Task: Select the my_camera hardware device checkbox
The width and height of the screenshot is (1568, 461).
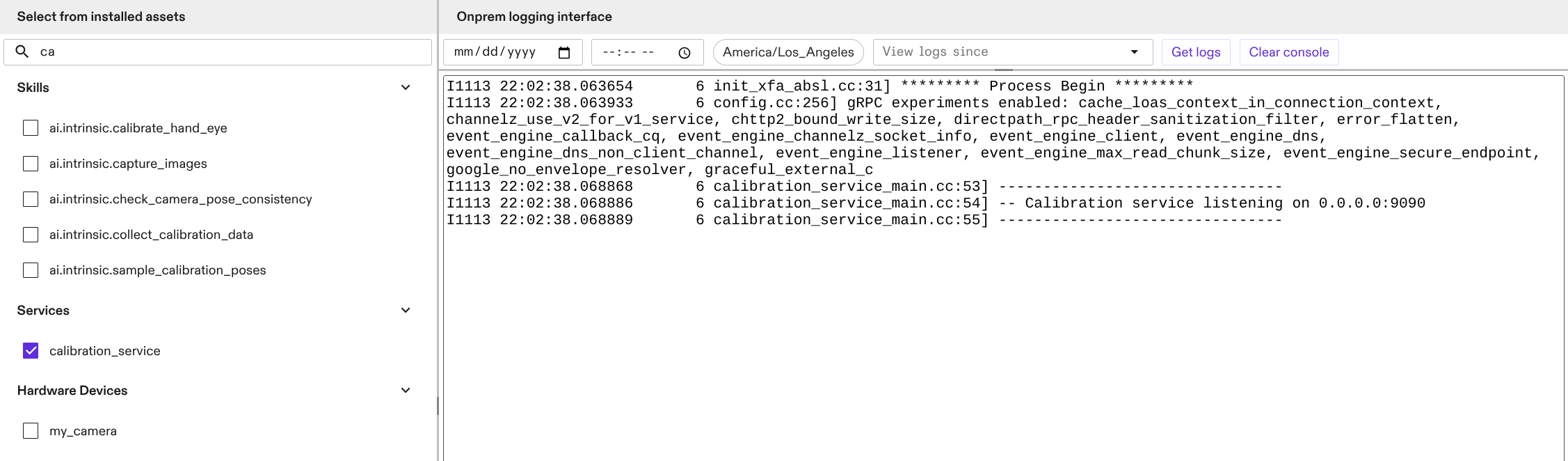Action: [x=31, y=431]
